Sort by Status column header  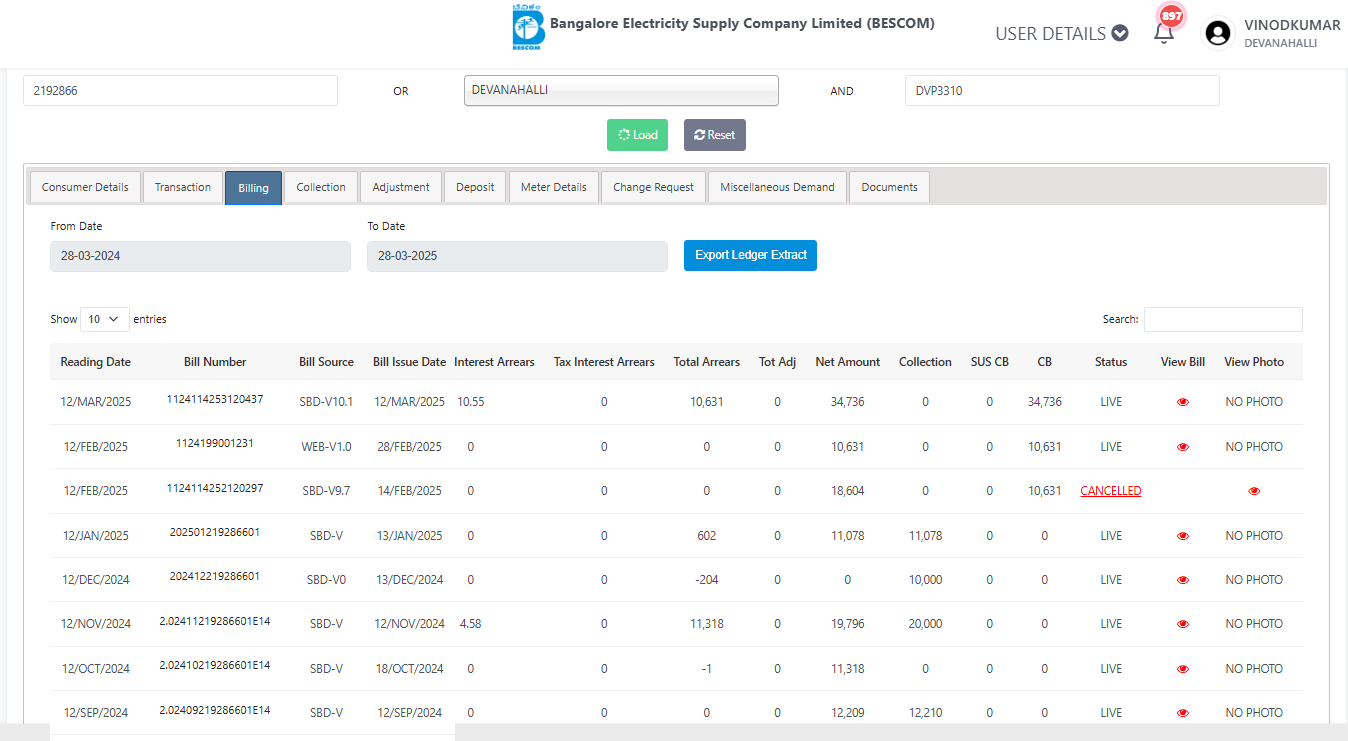1111,362
